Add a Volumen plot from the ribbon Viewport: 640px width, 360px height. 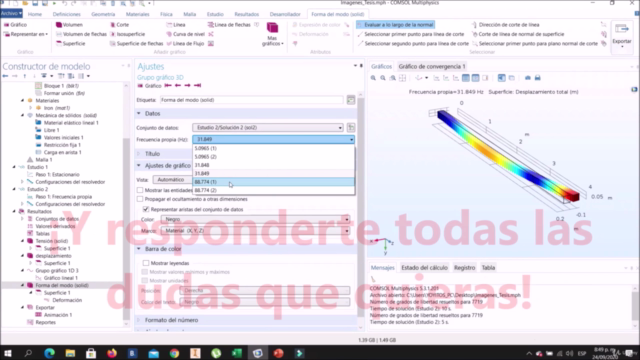coord(69,25)
